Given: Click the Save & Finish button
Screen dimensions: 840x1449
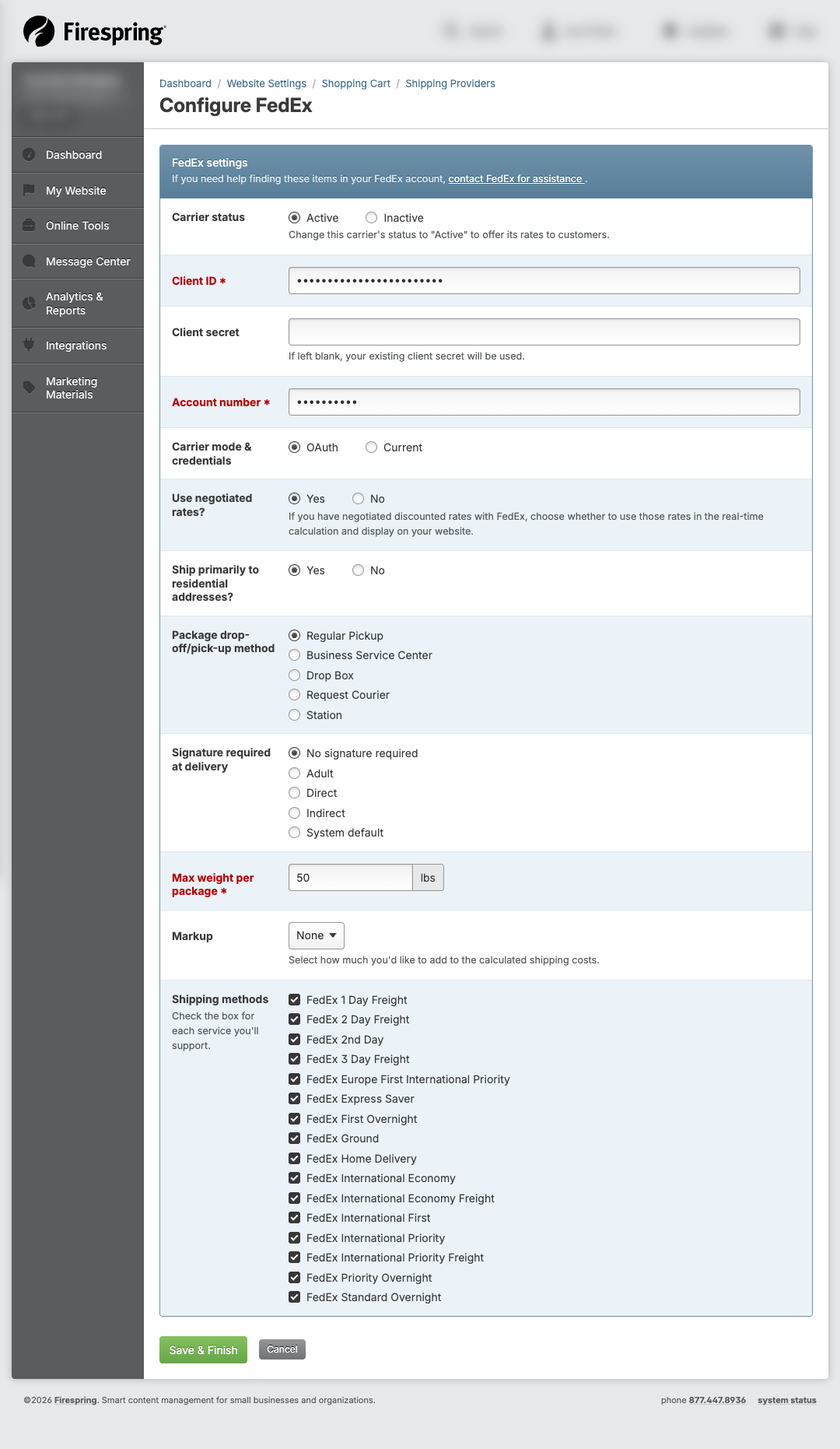Looking at the screenshot, I should 203,1349.
